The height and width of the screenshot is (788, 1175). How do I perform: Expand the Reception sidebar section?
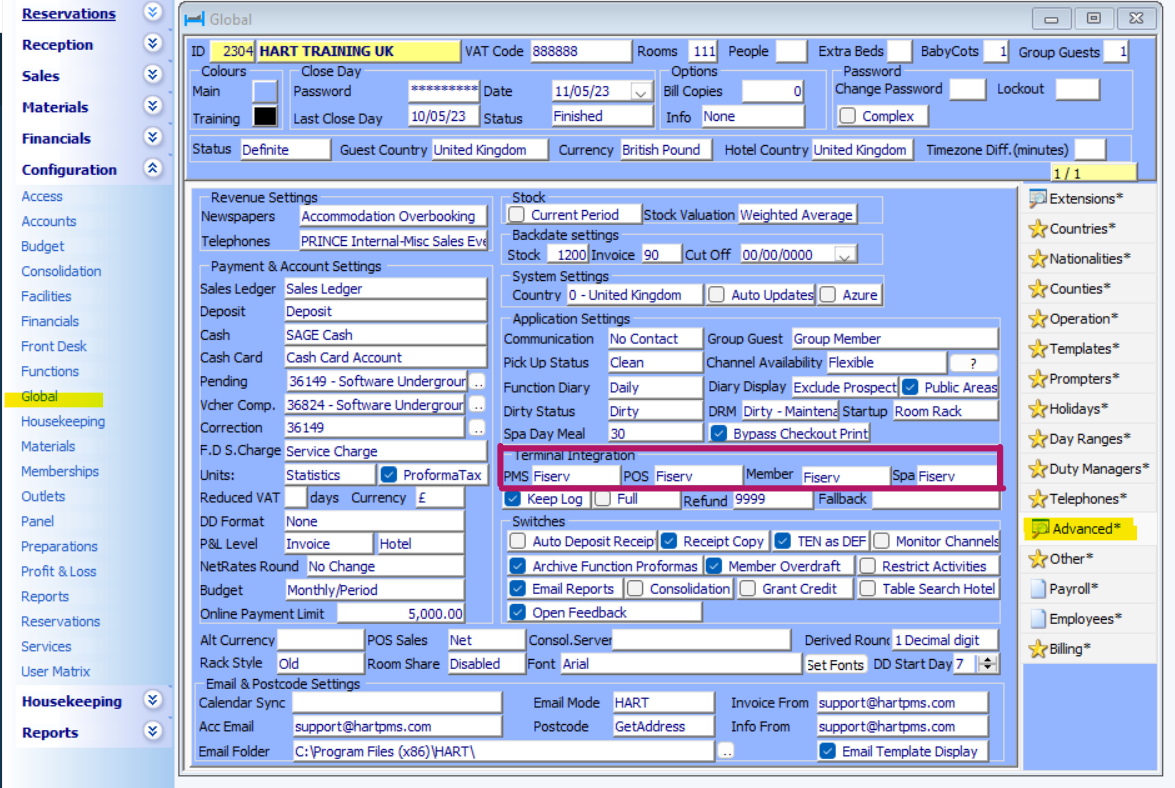pos(153,43)
